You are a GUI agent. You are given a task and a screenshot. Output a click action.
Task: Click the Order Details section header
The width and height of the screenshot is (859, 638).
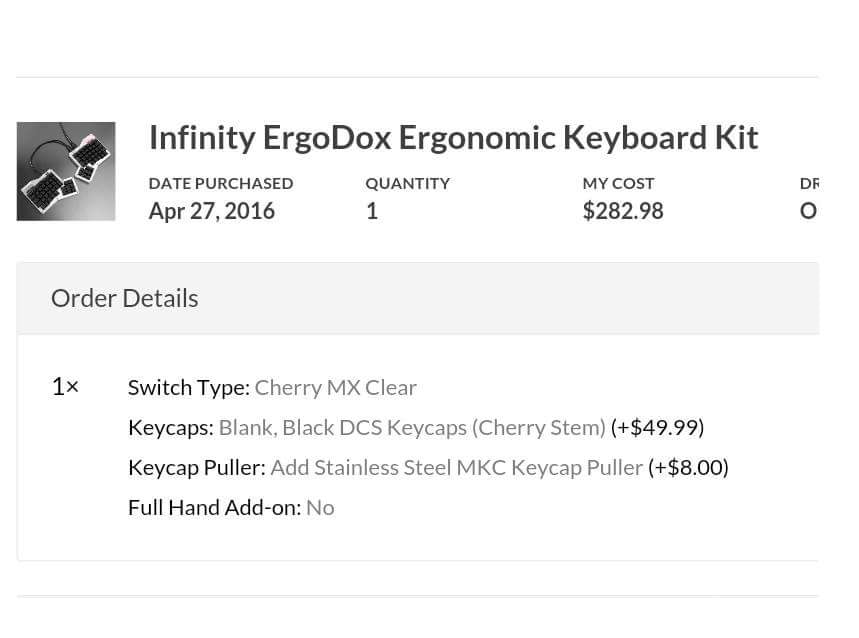[x=125, y=298]
